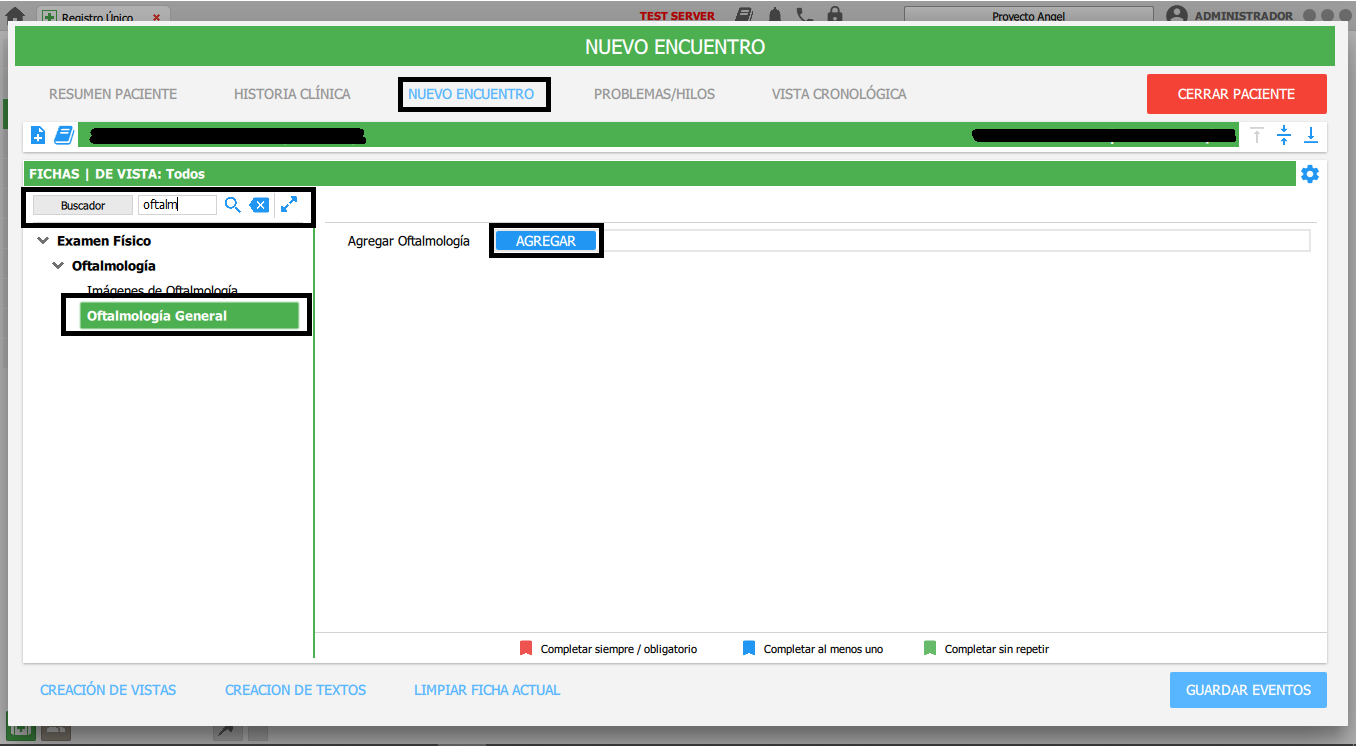Screen dimensions: 1356x746
Task: Click the padlock icon in top bar
Action: 834,16
